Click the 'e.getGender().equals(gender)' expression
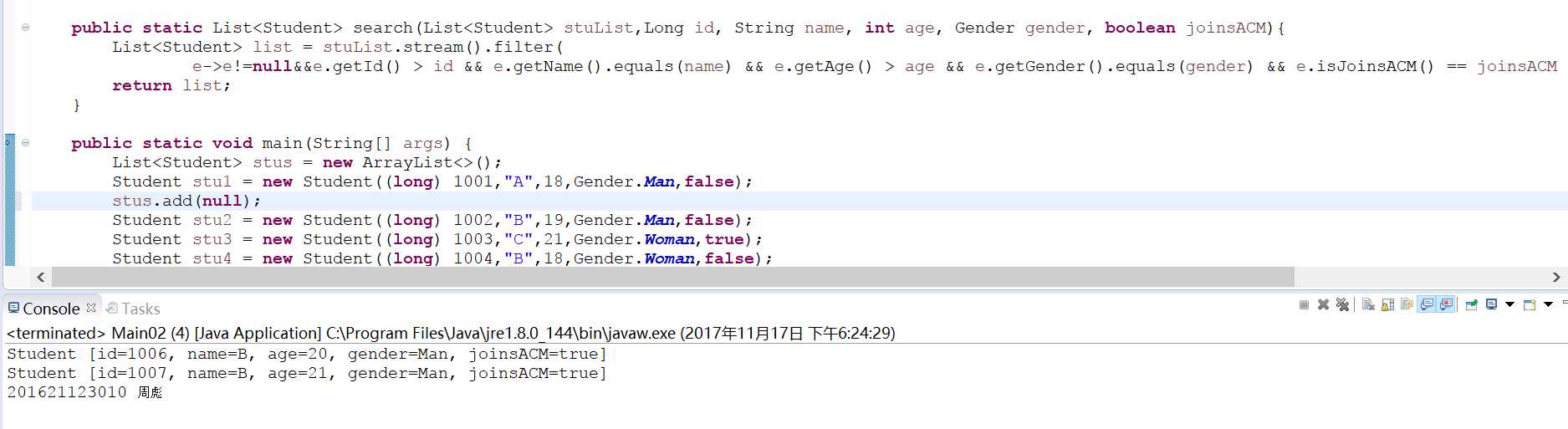1568x429 pixels. point(1114,66)
